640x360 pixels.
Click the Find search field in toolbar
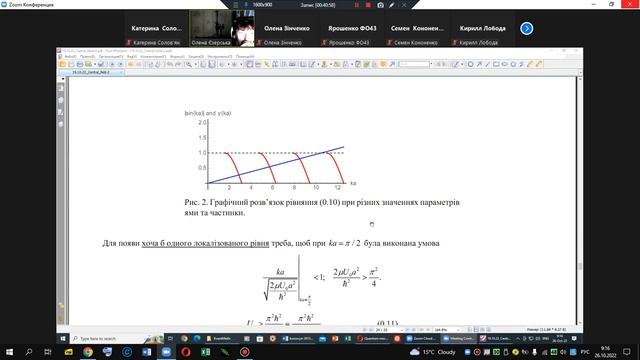click(413, 64)
